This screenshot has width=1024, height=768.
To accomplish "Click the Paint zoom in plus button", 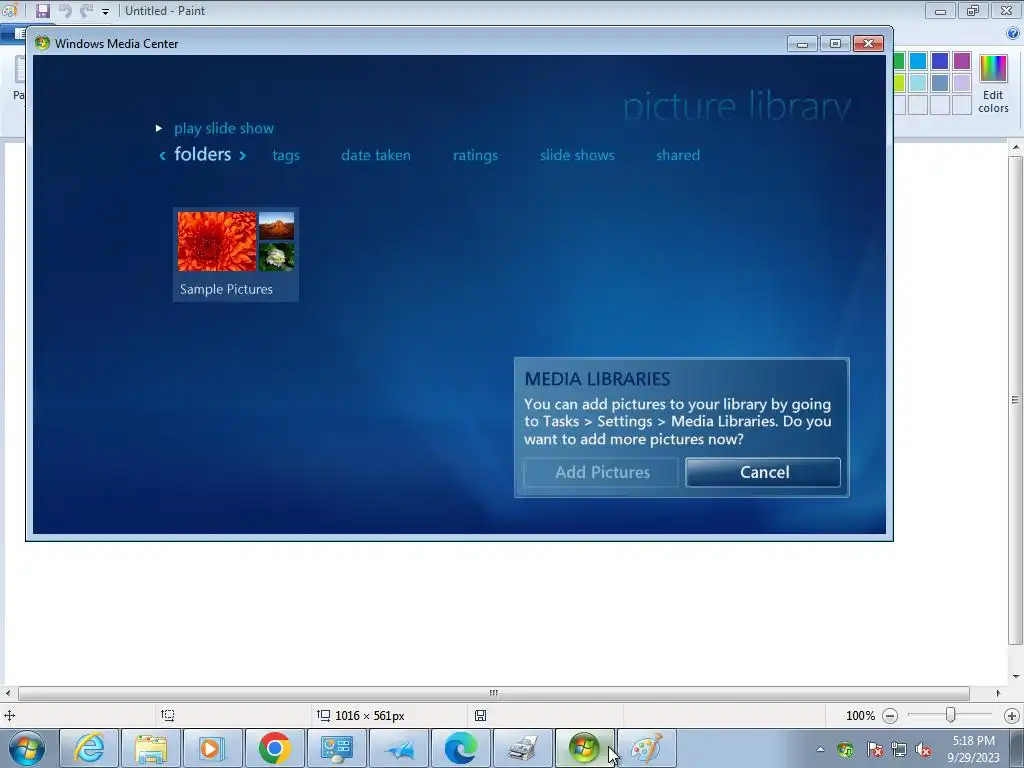I will pyautogui.click(x=1012, y=716).
